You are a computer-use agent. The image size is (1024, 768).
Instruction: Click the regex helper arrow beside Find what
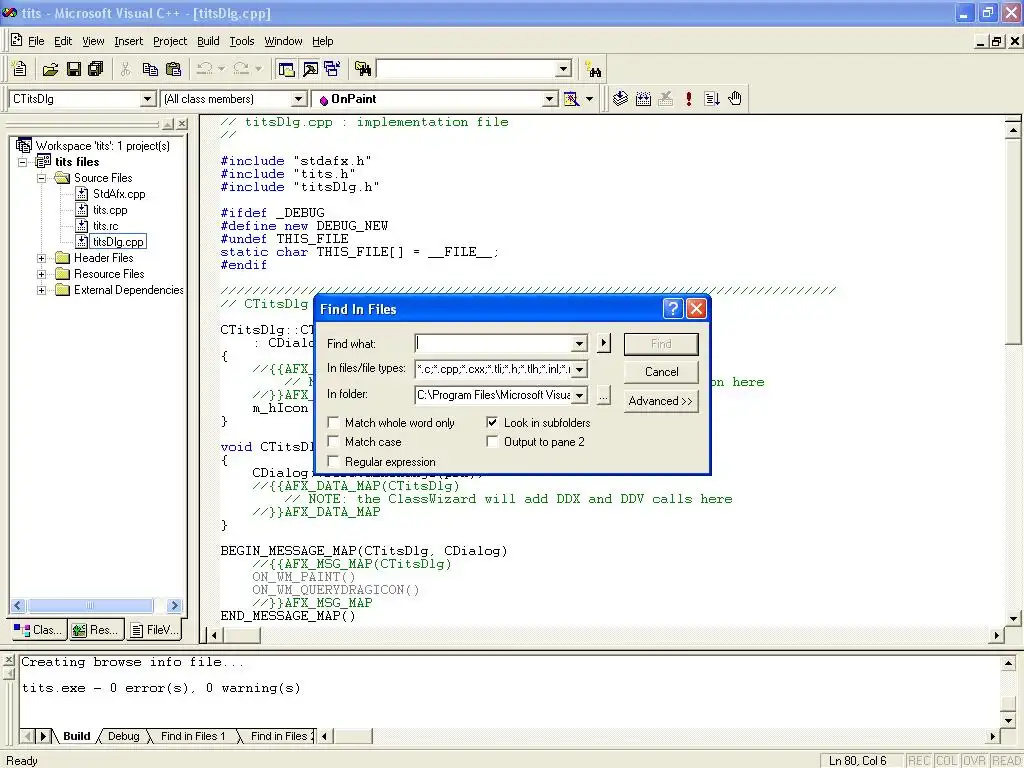[603, 343]
